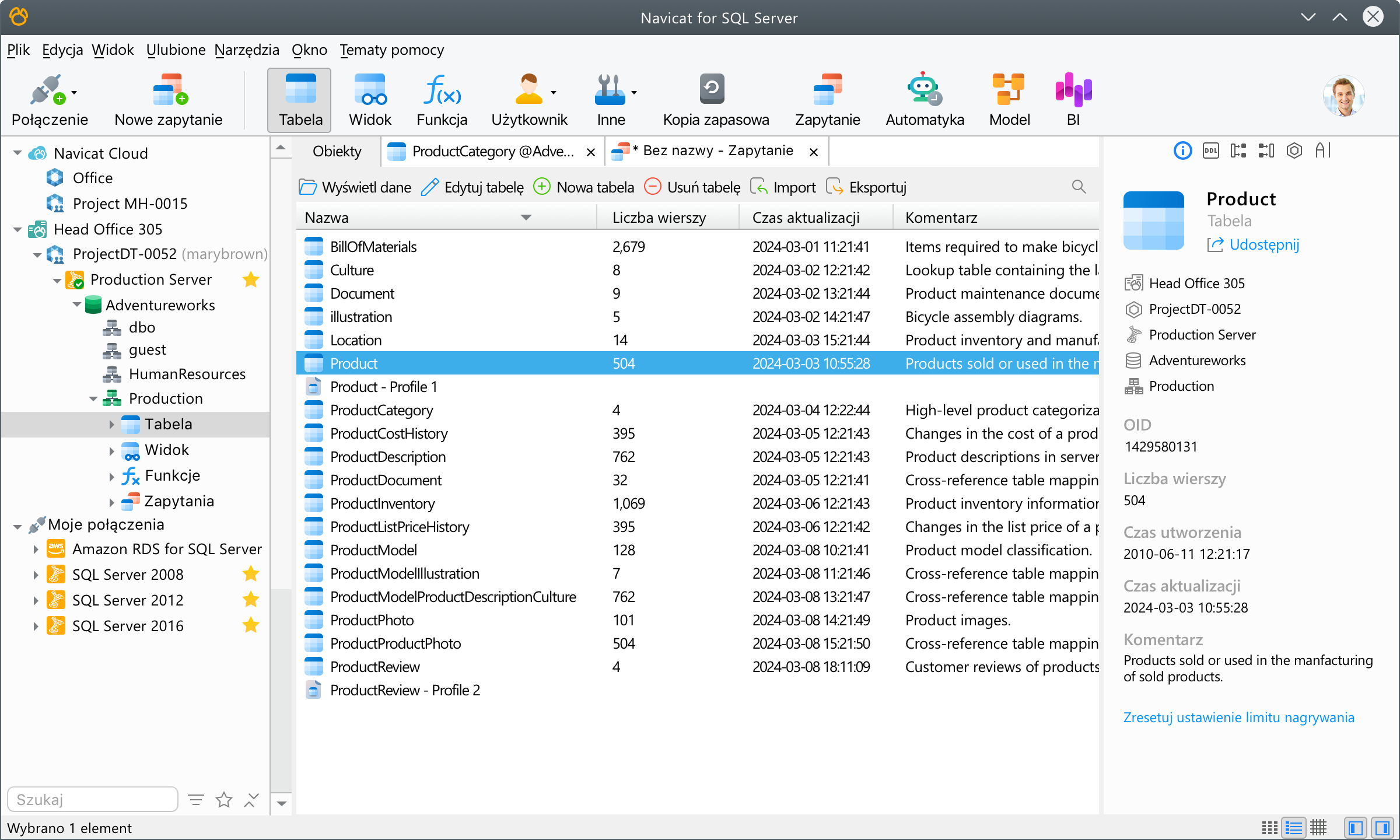
Task: Click the user avatar profile picture
Action: (1343, 96)
